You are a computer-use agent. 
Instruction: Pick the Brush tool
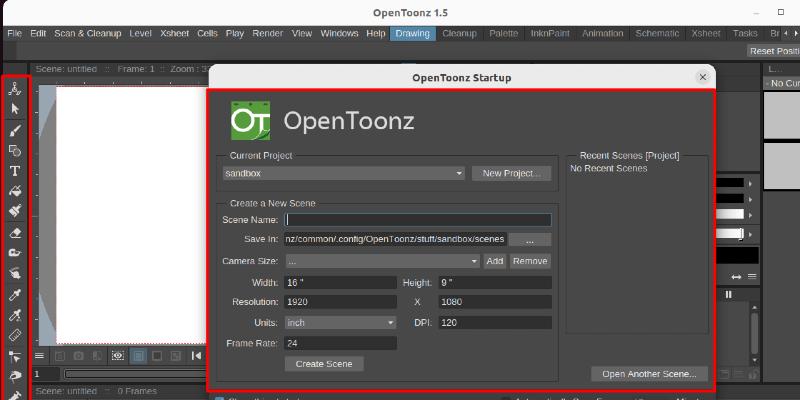(x=15, y=130)
